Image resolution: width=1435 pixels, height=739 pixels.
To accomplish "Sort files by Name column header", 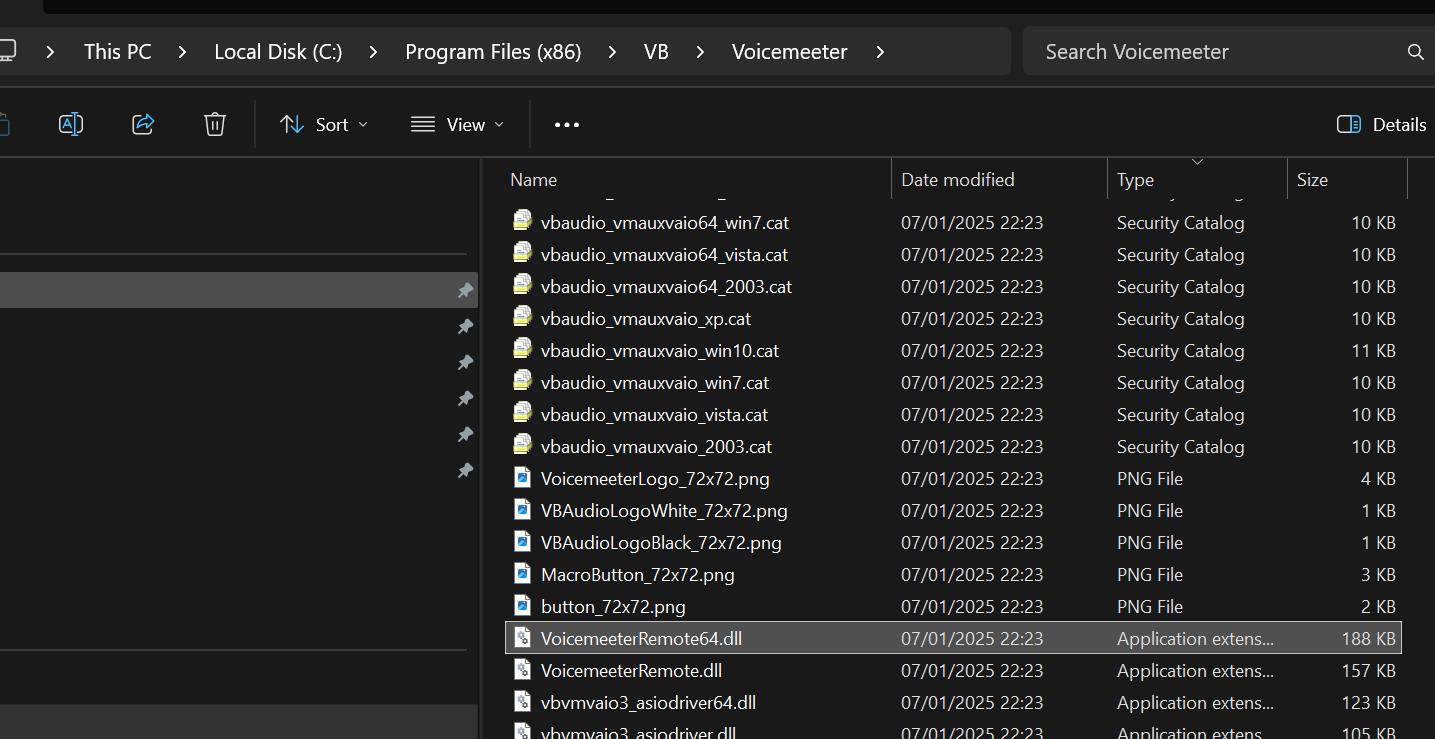I will click(533, 180).
